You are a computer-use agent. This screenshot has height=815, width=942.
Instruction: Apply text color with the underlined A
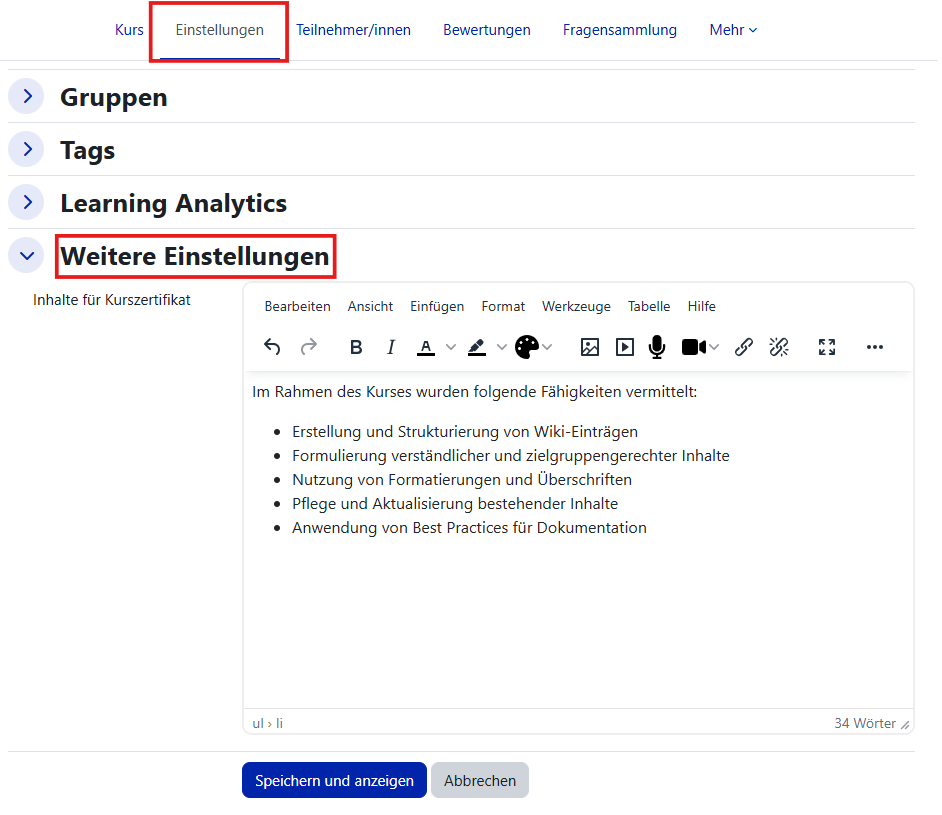click(426, 347)
